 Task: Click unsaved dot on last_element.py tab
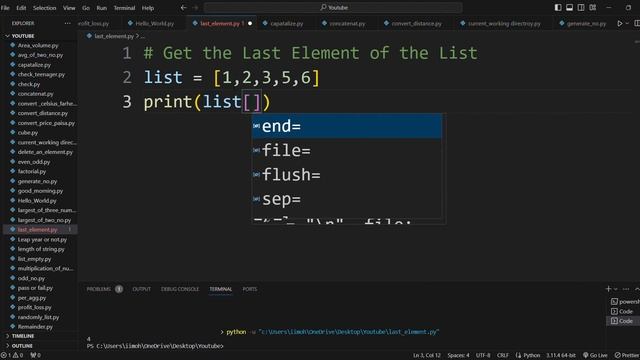point(250,24)
